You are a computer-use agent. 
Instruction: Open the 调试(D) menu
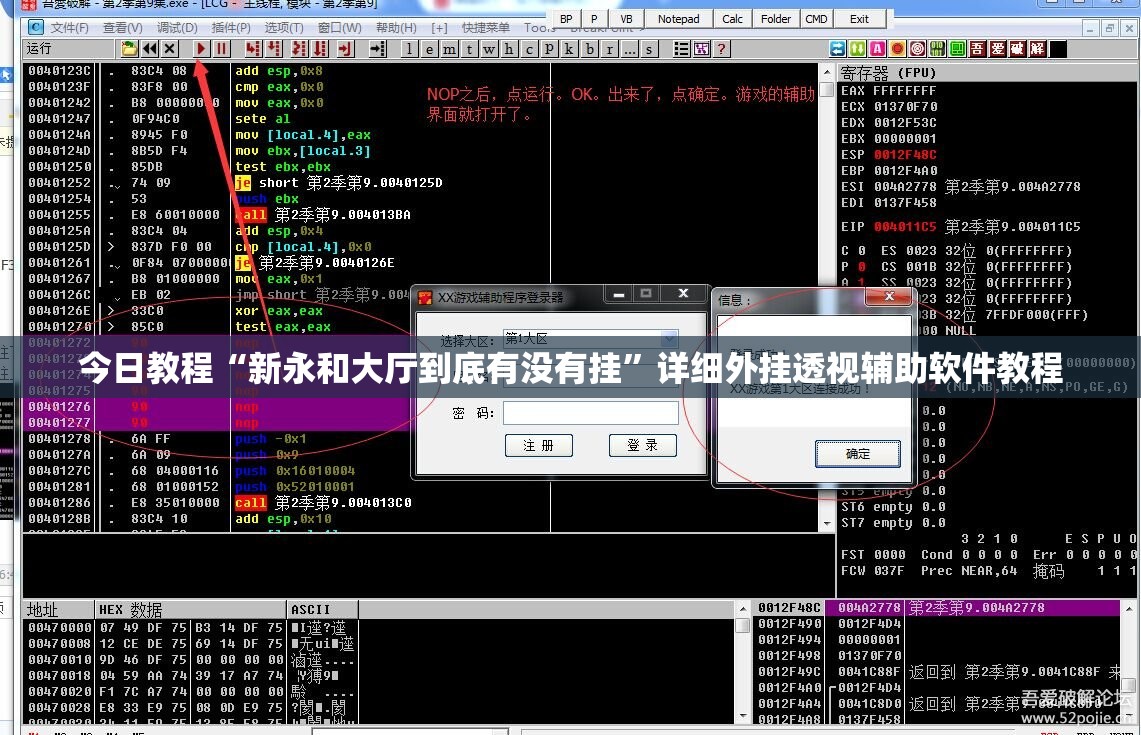click(x=177, y=28)
